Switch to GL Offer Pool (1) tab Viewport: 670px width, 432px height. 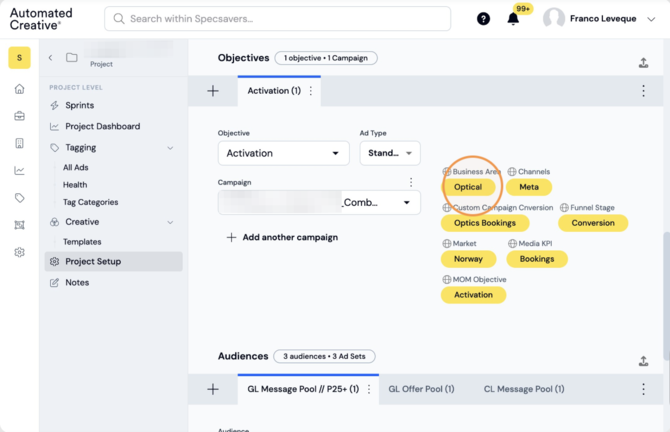coord(421,389)
